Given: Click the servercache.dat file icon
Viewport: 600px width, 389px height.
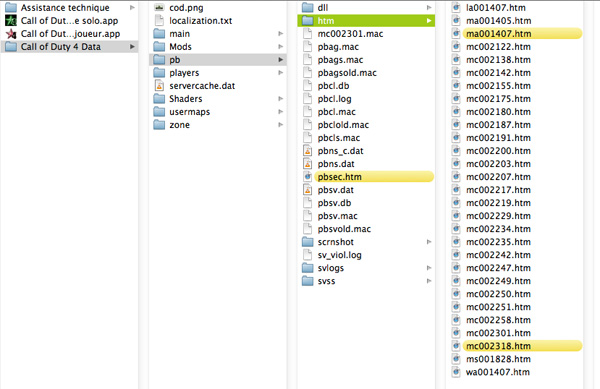Looking at the screenshot, I should coord(159,86).
